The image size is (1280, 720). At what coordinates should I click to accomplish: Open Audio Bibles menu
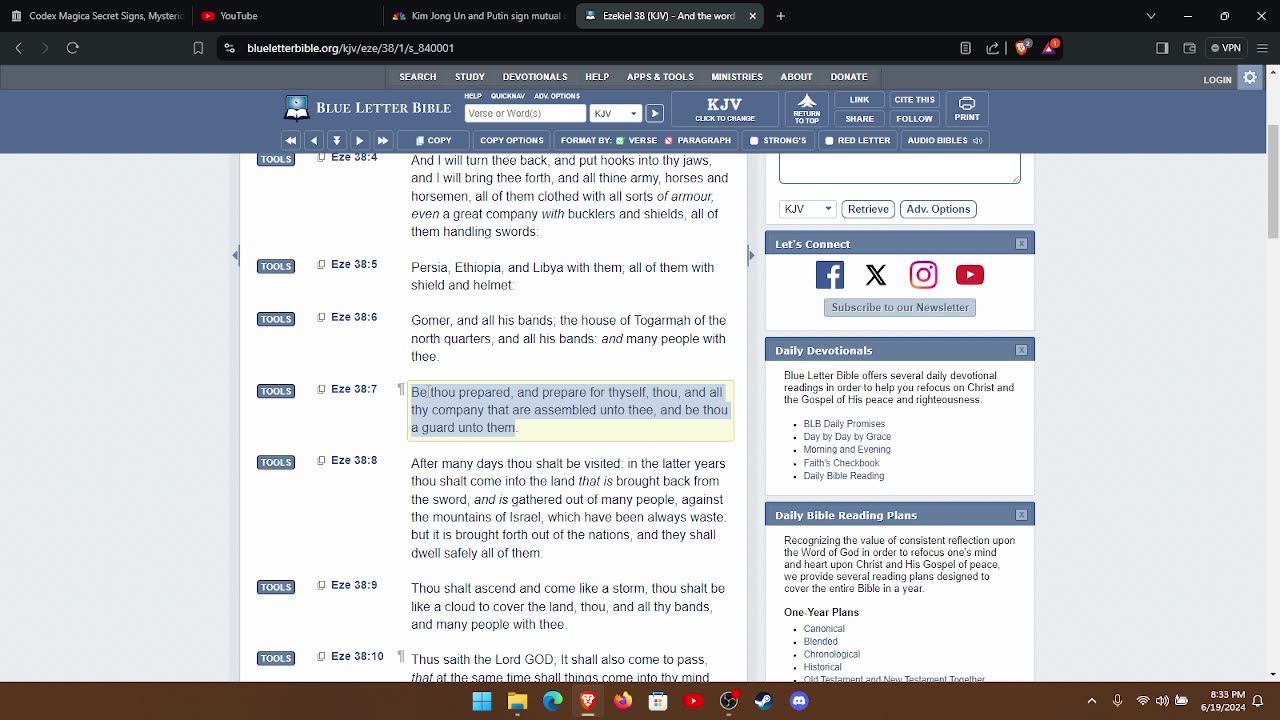[x=945, y=141]
